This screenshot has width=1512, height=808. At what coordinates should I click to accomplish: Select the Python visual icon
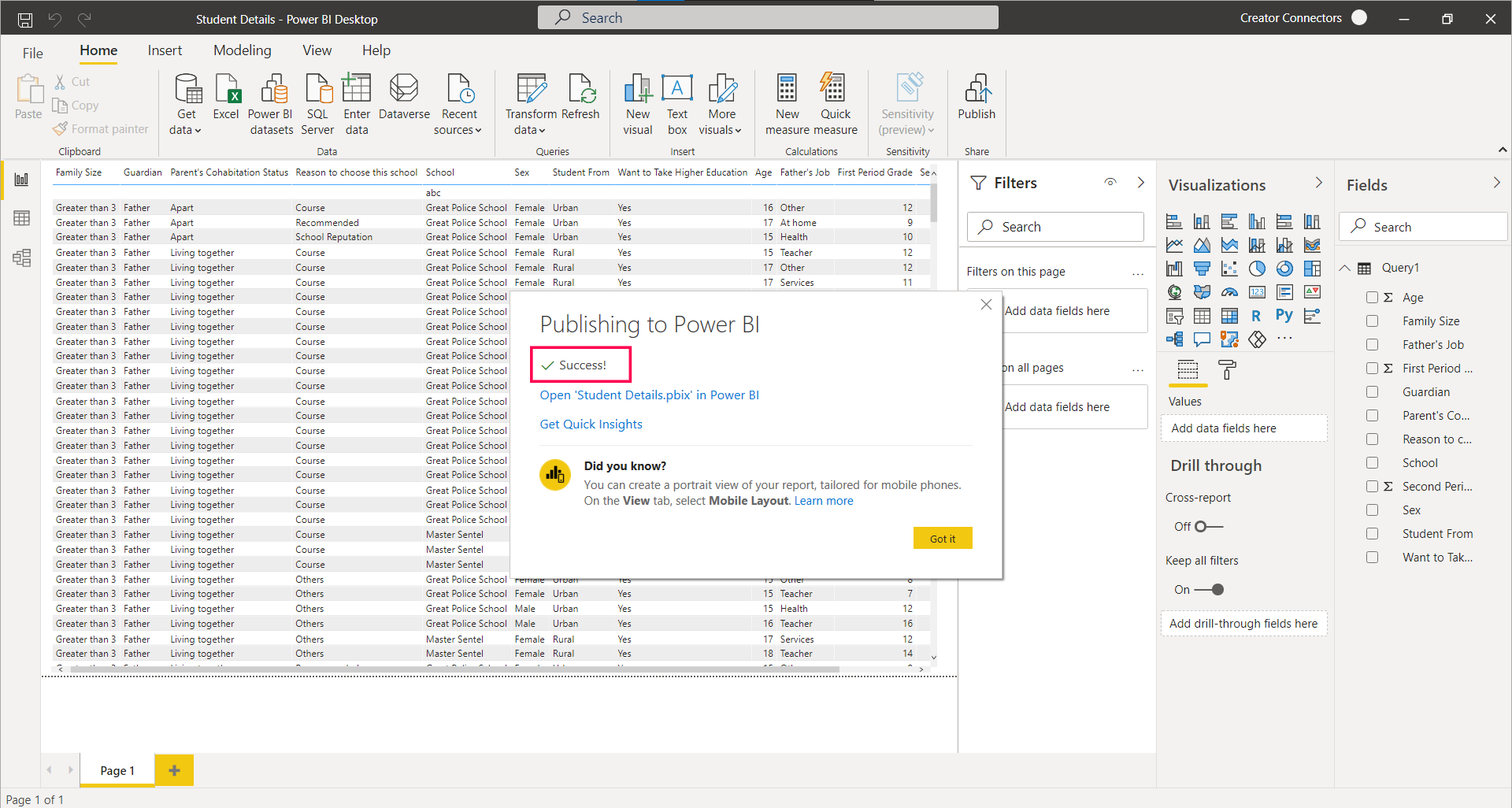tap(1284, 316)
